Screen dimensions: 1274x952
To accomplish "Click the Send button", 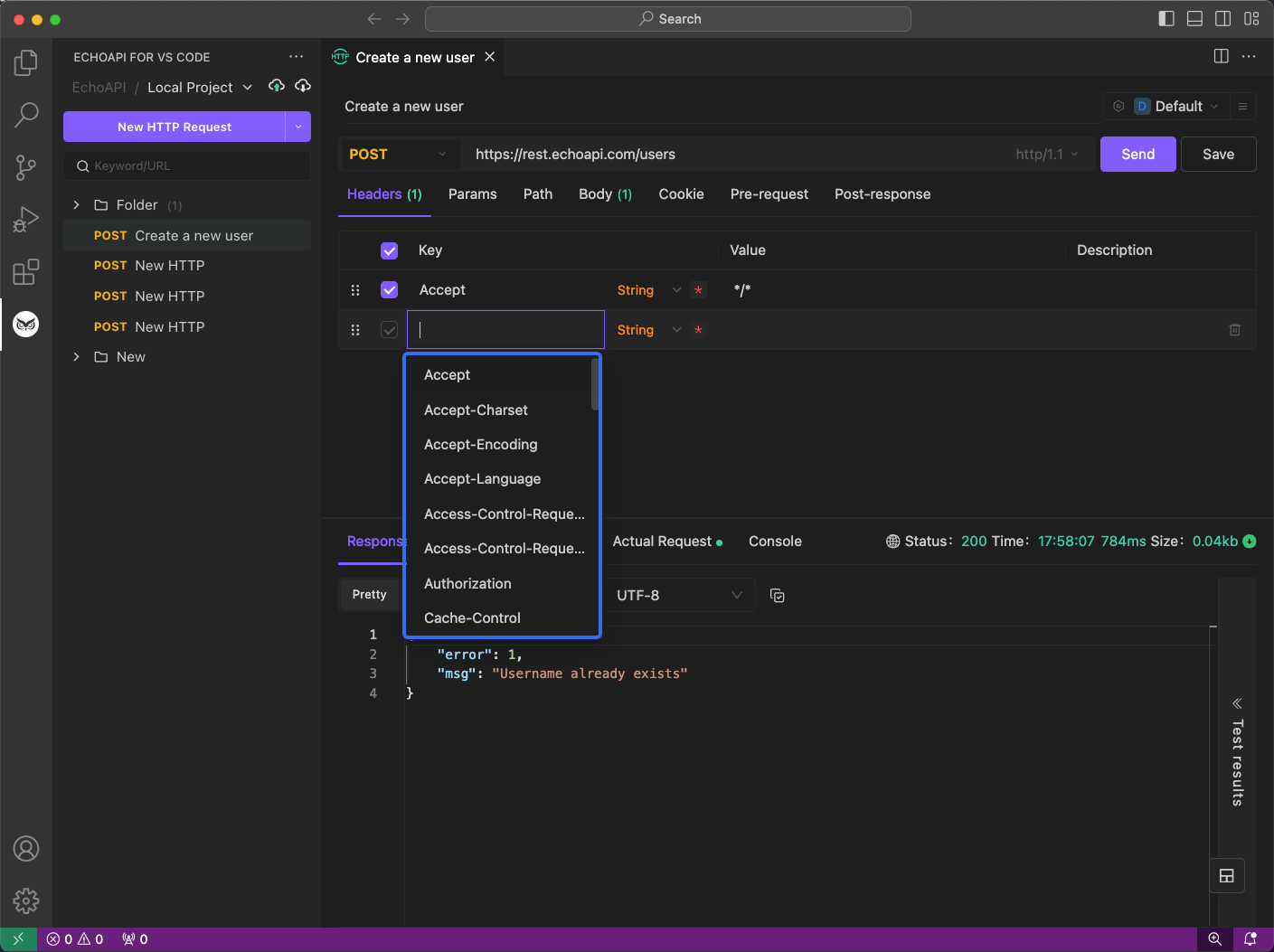I will 1137,154.
